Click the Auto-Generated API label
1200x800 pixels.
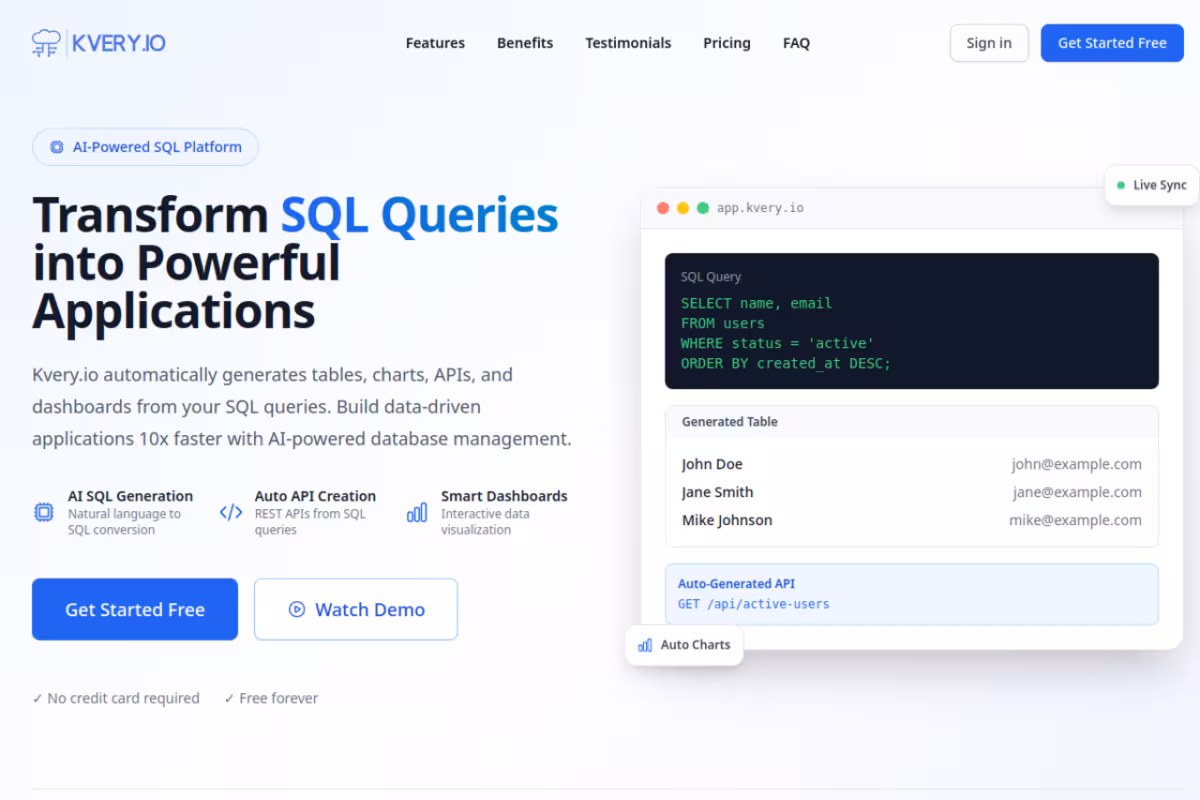737,584
